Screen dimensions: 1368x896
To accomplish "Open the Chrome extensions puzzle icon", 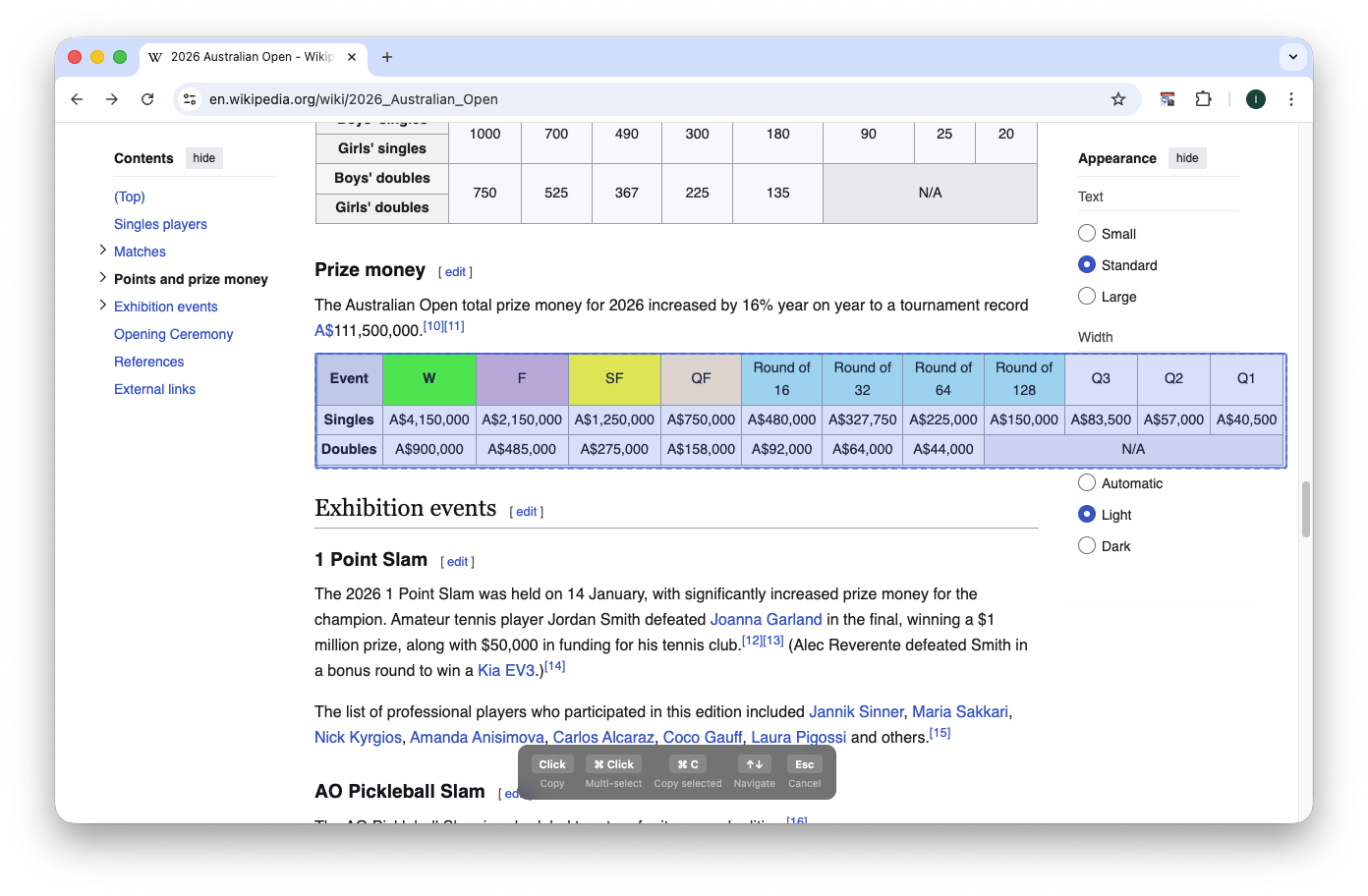I will tap(1203, 99).
